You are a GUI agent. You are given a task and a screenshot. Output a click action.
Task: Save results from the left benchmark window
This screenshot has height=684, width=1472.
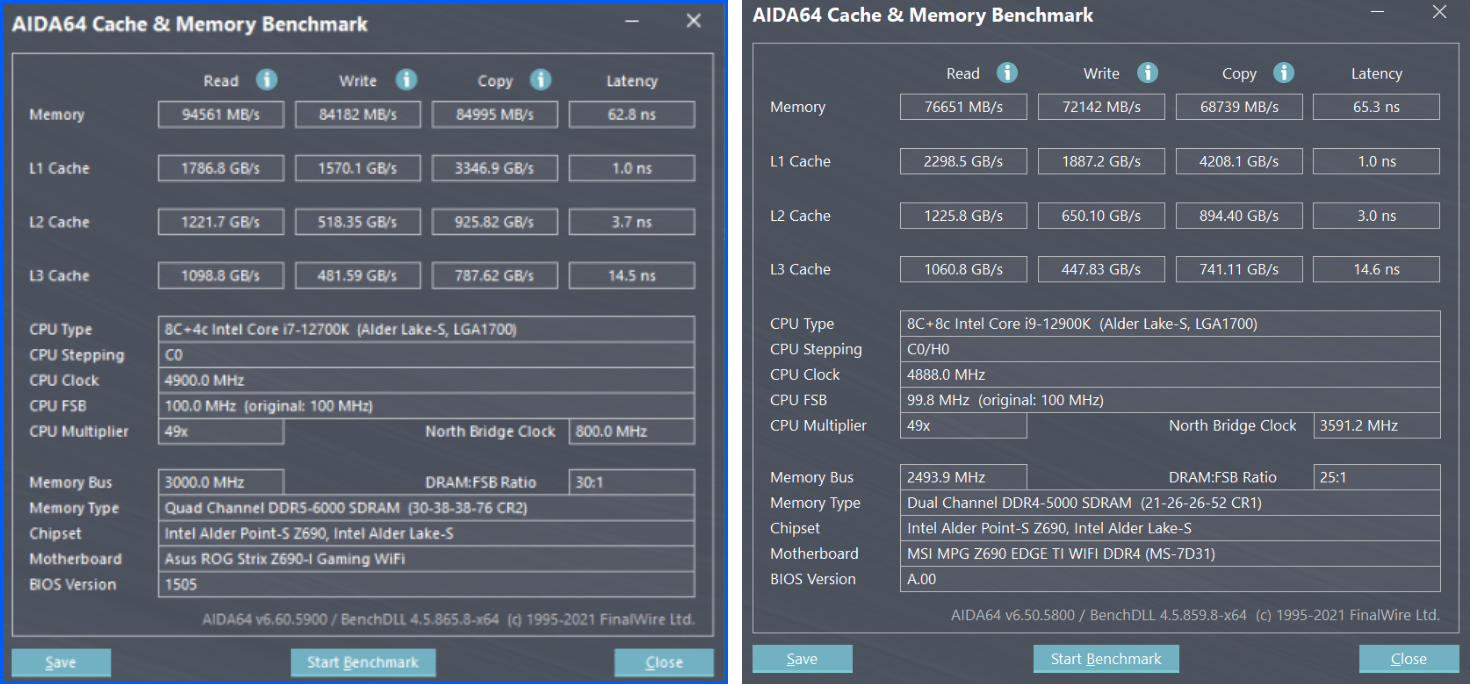(x=60, y=662)
